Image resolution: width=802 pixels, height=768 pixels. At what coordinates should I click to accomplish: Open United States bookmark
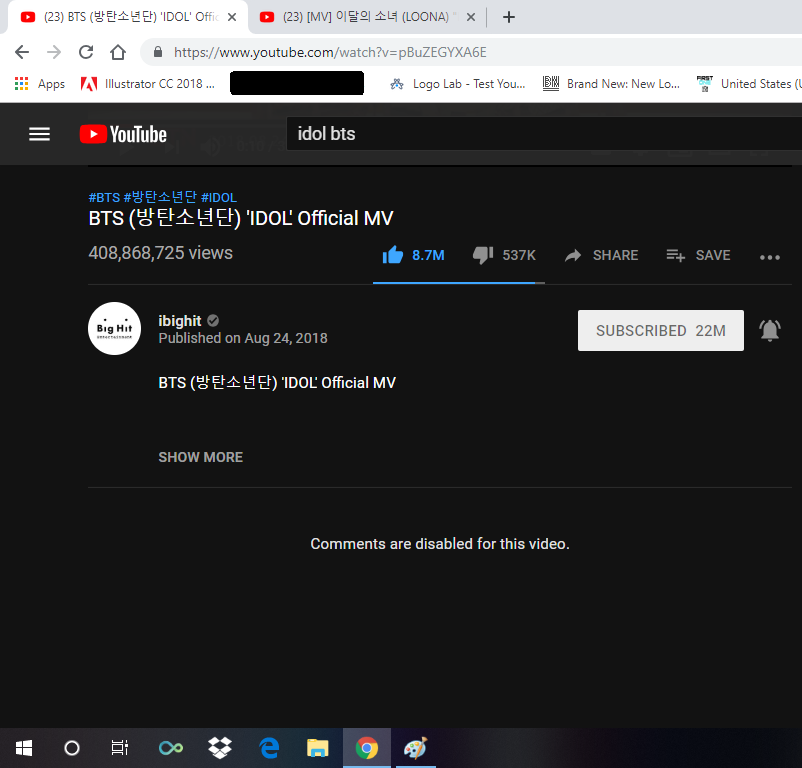[749, 84]
